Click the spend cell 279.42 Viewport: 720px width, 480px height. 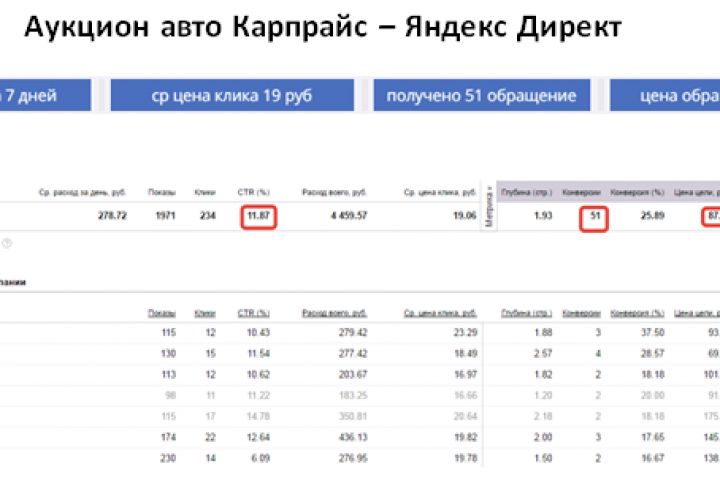353,332
